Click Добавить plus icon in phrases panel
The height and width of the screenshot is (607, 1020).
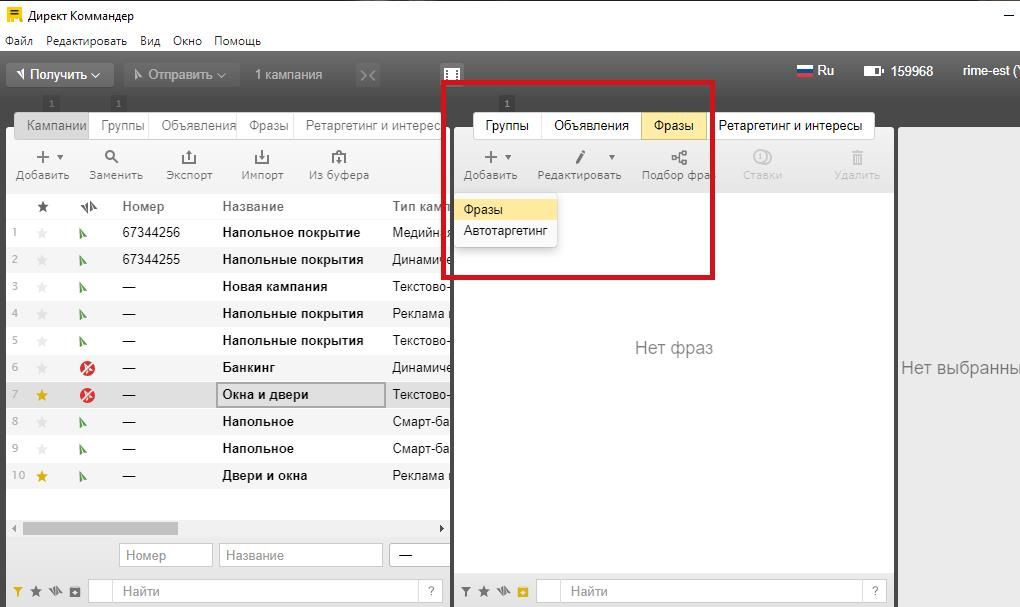[491, 157]
